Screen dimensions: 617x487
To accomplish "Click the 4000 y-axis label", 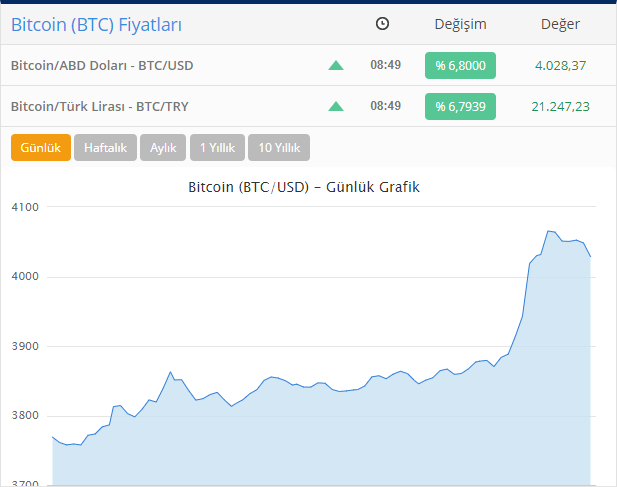I will (x=25, y=276).
